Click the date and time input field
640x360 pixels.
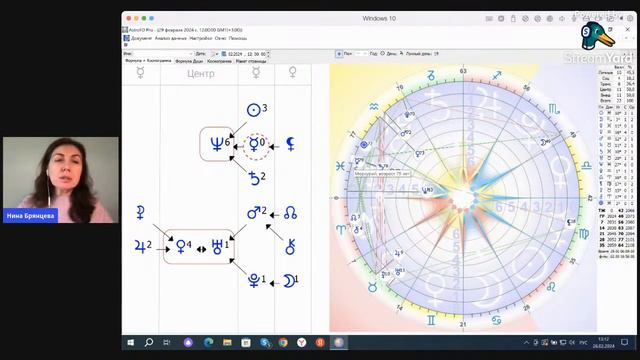247,54
